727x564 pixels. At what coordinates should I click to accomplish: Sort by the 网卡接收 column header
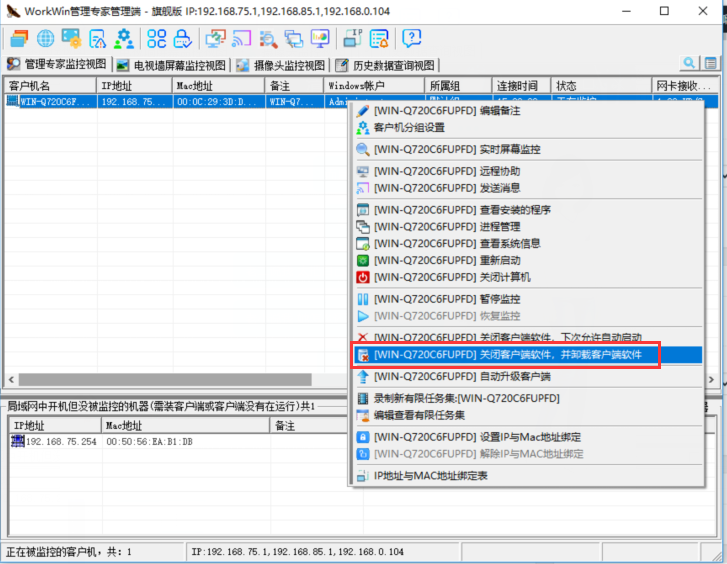click(685, 86)
